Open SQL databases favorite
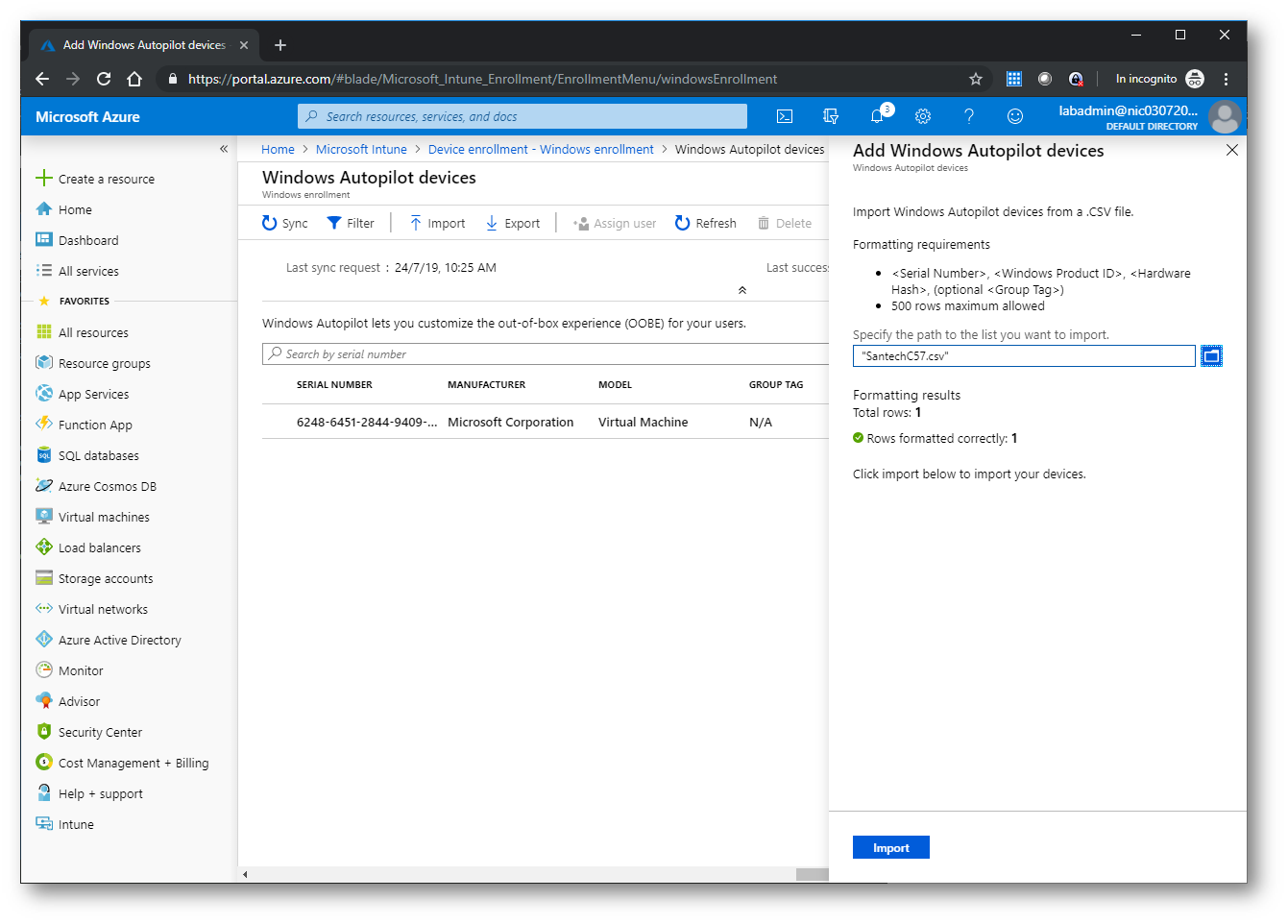Viewport: 1288px width, 924px height. pyautogui.click(x=87, y=455)
